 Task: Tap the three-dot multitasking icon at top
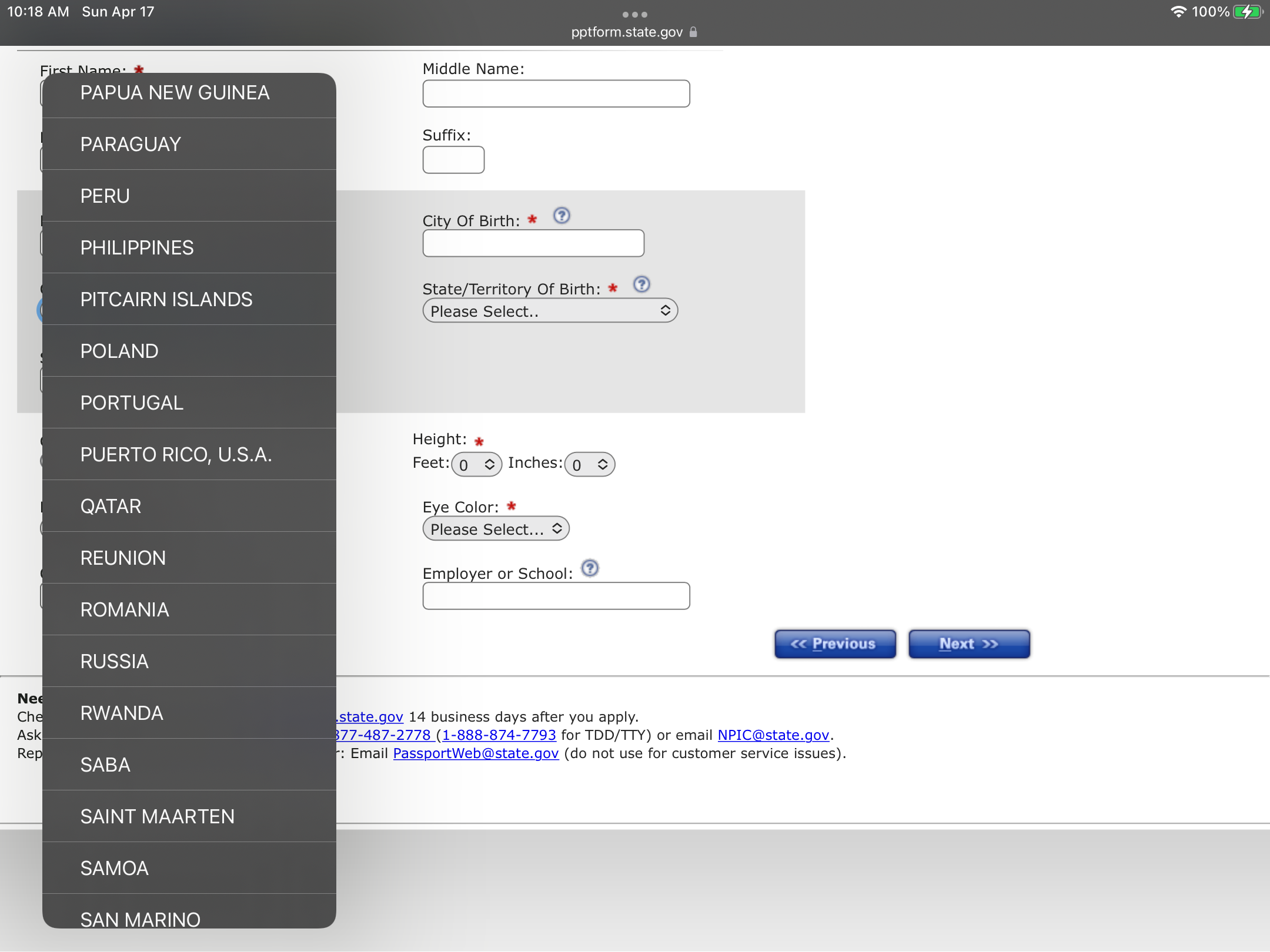tap(635, 14)
